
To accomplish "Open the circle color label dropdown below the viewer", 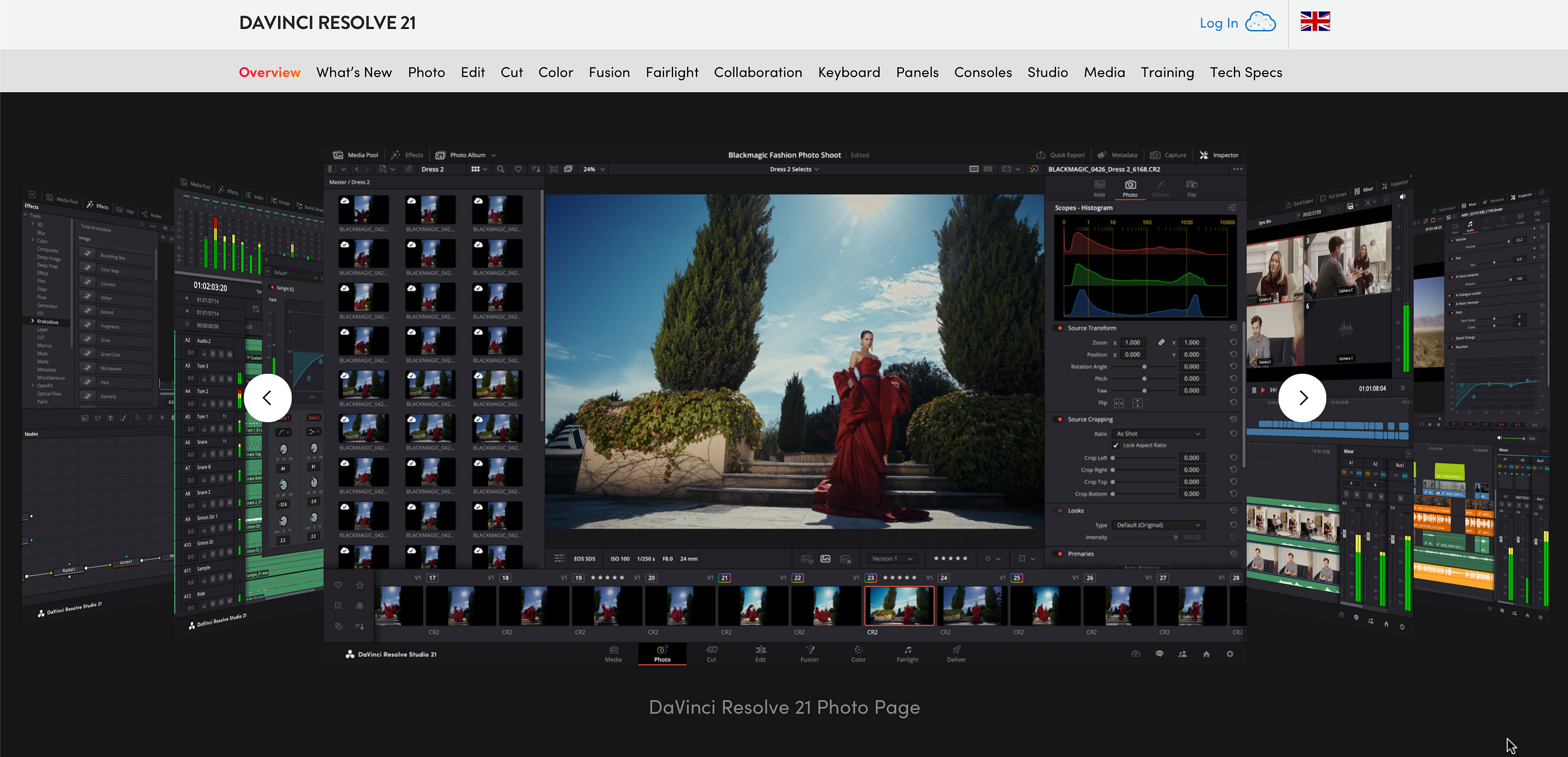I will point(992,559).
